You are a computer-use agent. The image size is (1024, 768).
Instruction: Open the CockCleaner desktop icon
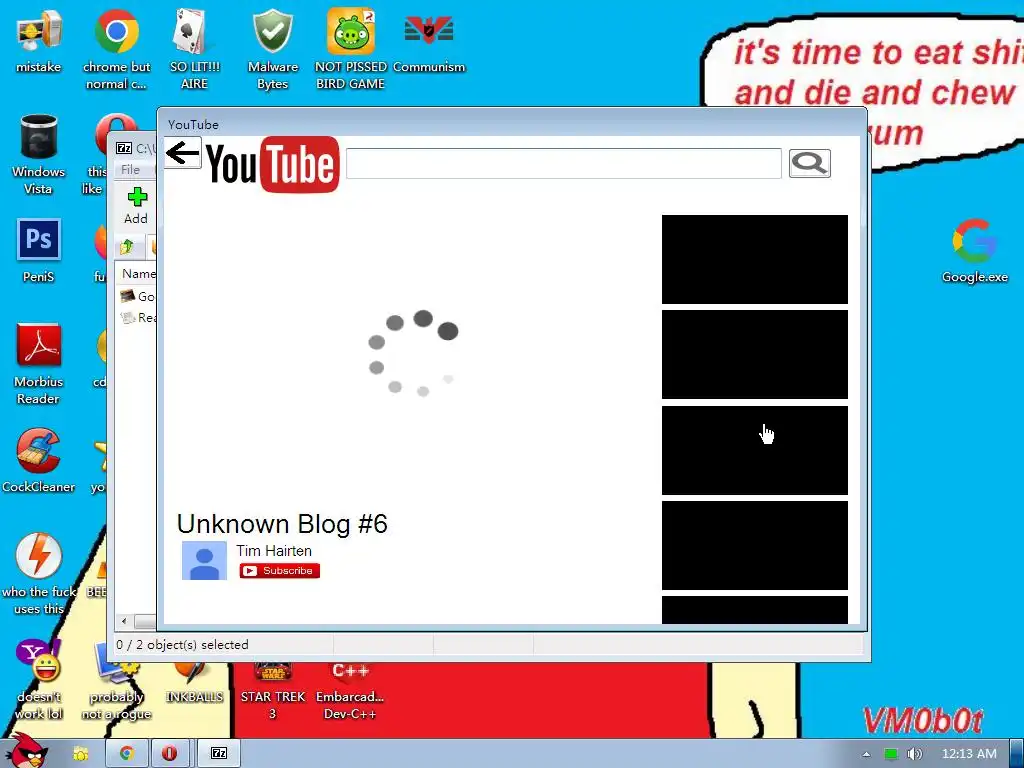pyautogui.click(x=39, y=461)
